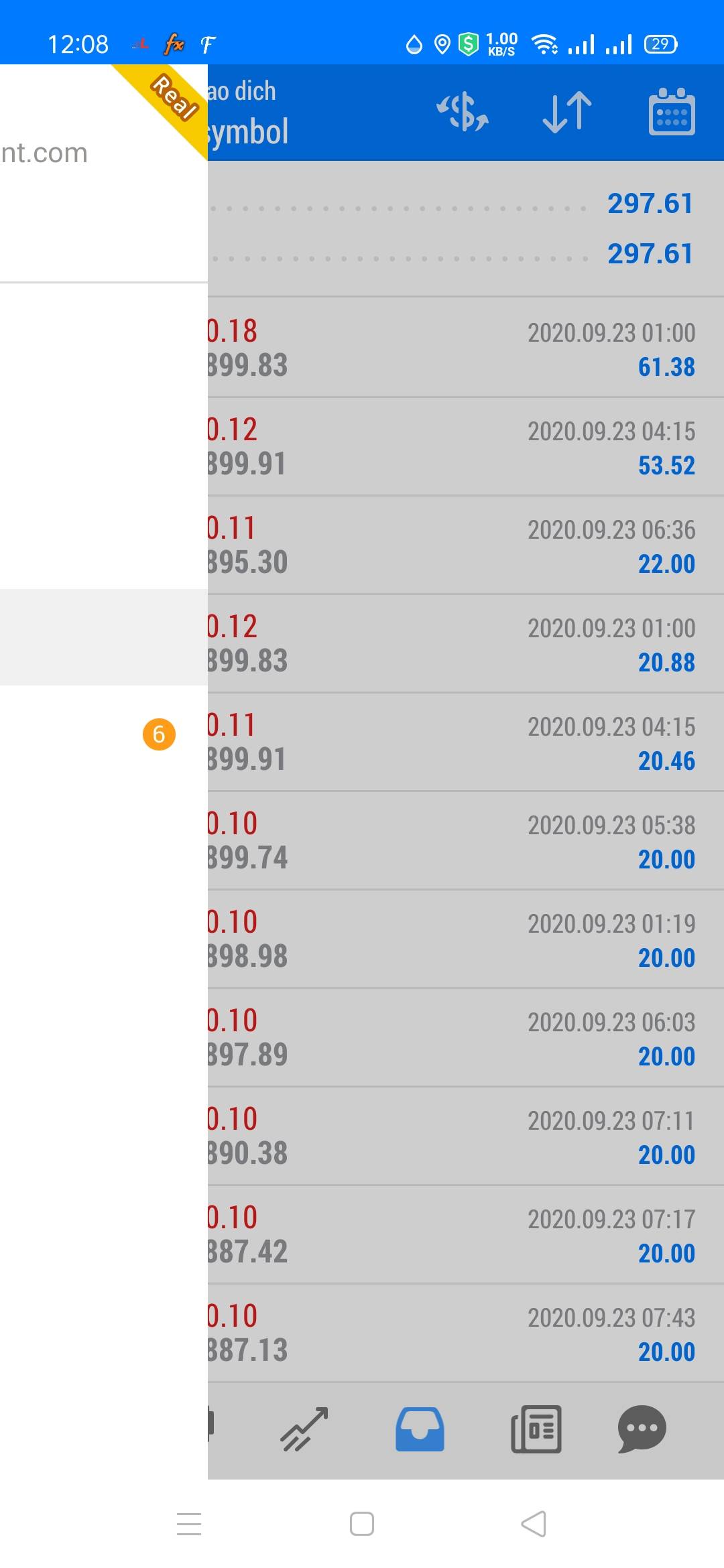Select the trade with 53.52 profit
The height and width of the screenshot is (1568, 724).
[465, 447]
